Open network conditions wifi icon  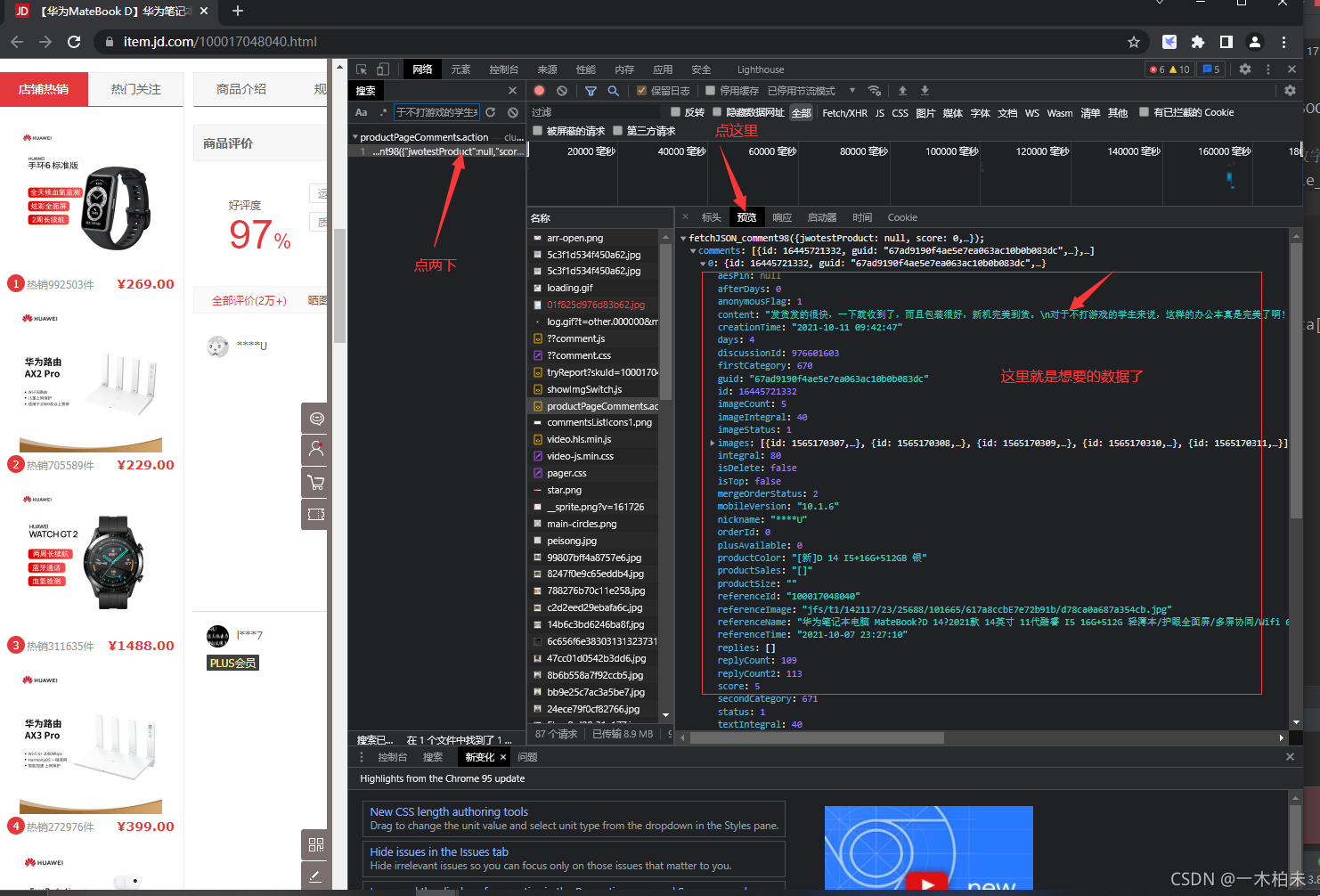875,91
